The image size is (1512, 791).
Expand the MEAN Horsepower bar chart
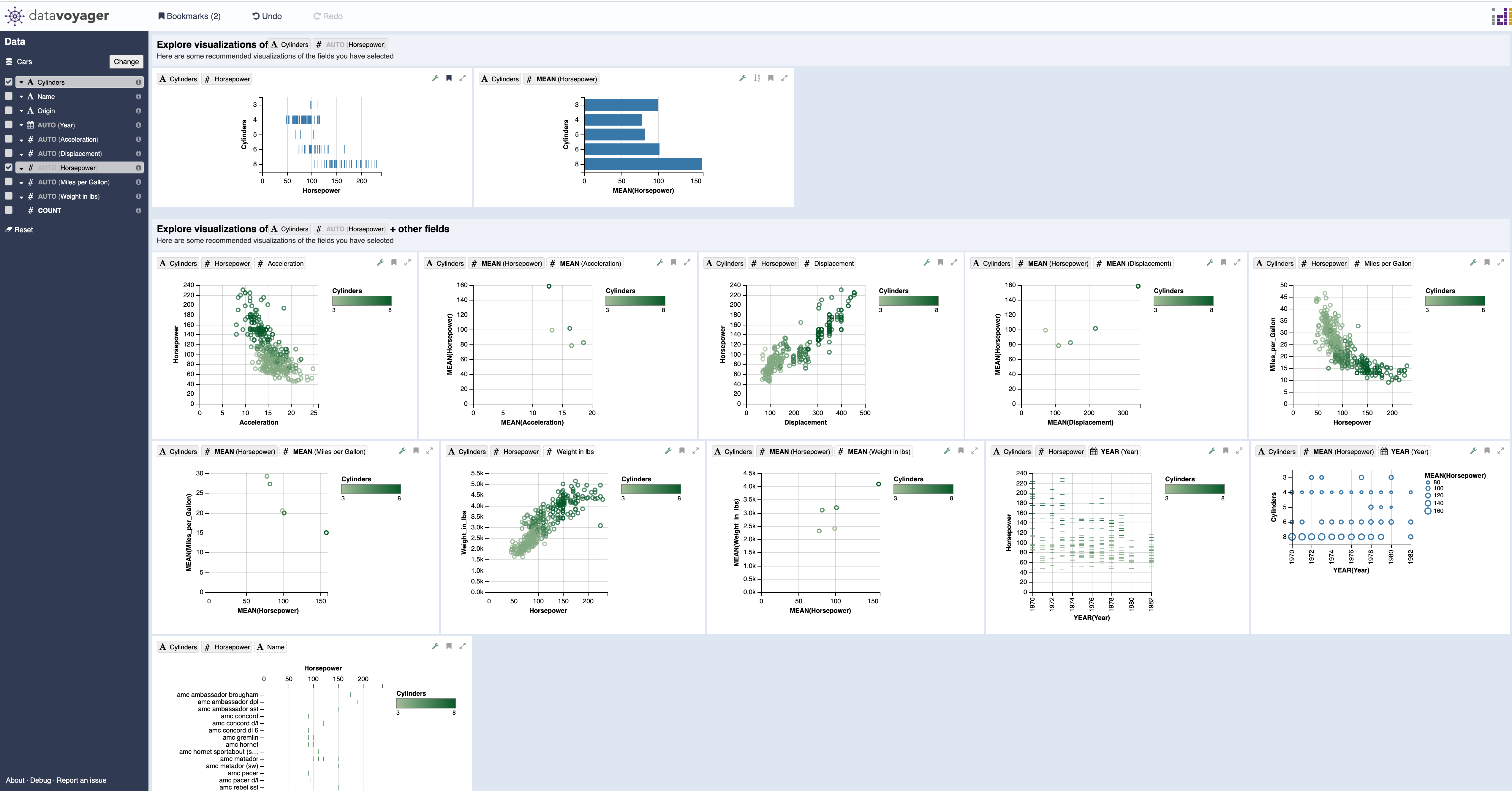(x=785, y=78)
